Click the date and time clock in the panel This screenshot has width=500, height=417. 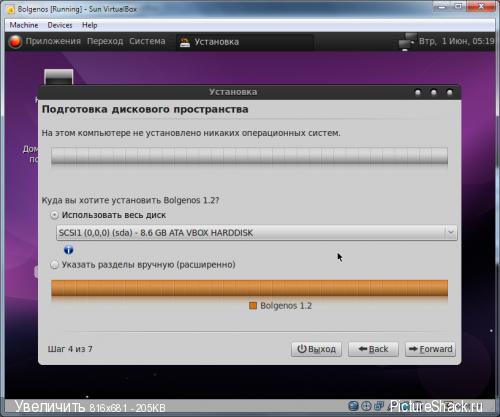(x=457, y=41)
